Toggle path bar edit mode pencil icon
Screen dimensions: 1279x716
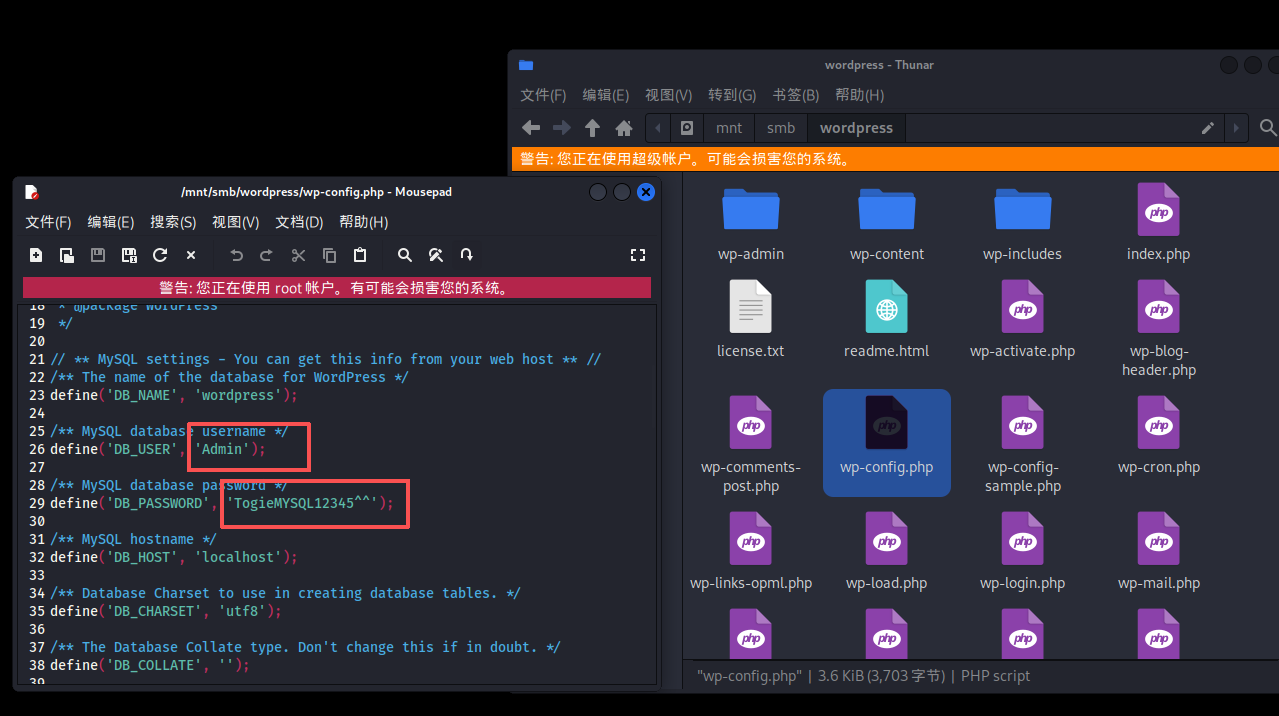click(1208, 128)
